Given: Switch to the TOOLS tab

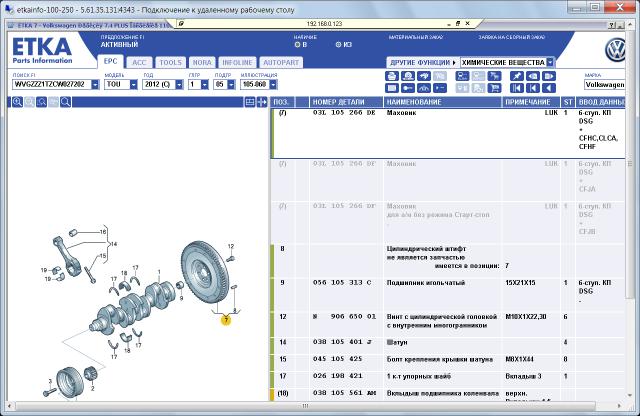Looking at the screenshot, I should 170,62.
